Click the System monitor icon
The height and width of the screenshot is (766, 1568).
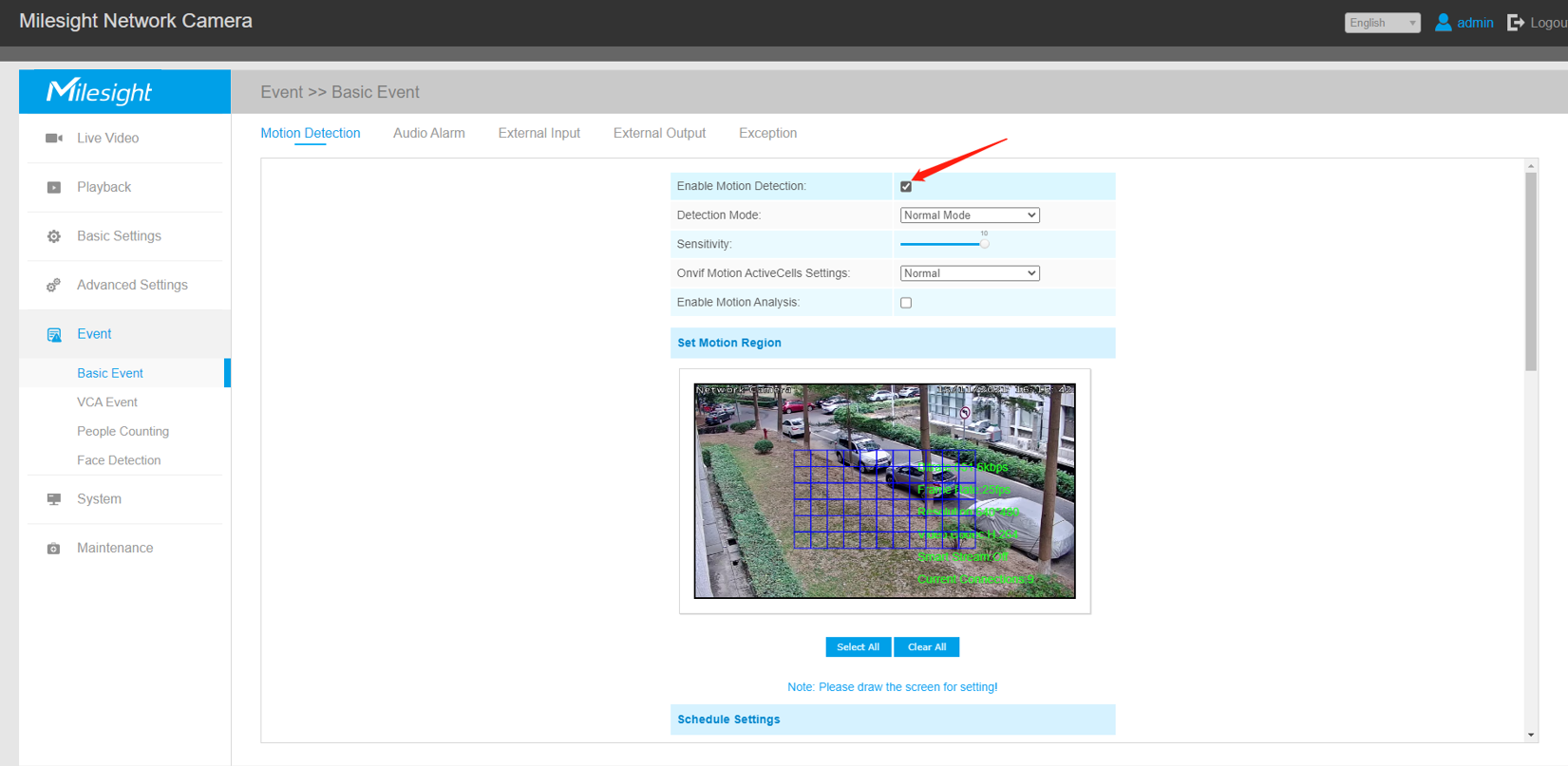pos(54,499)
